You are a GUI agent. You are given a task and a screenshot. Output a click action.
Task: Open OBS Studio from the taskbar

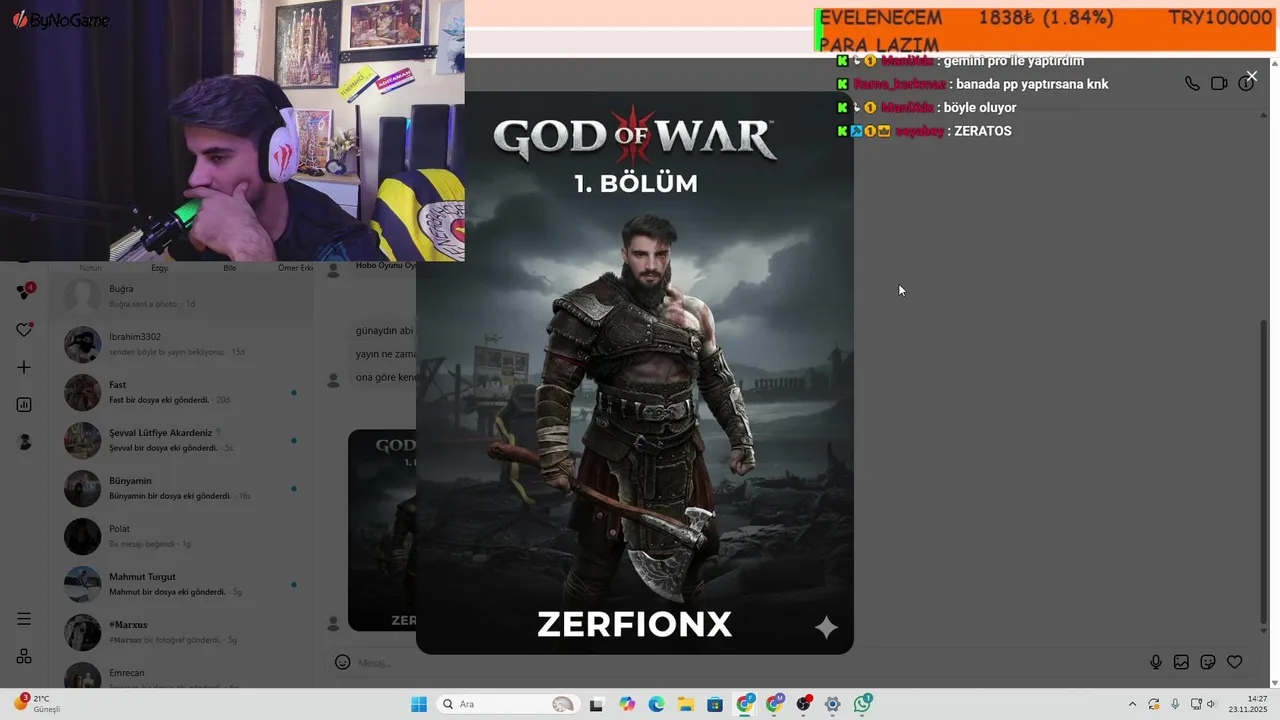803,704
